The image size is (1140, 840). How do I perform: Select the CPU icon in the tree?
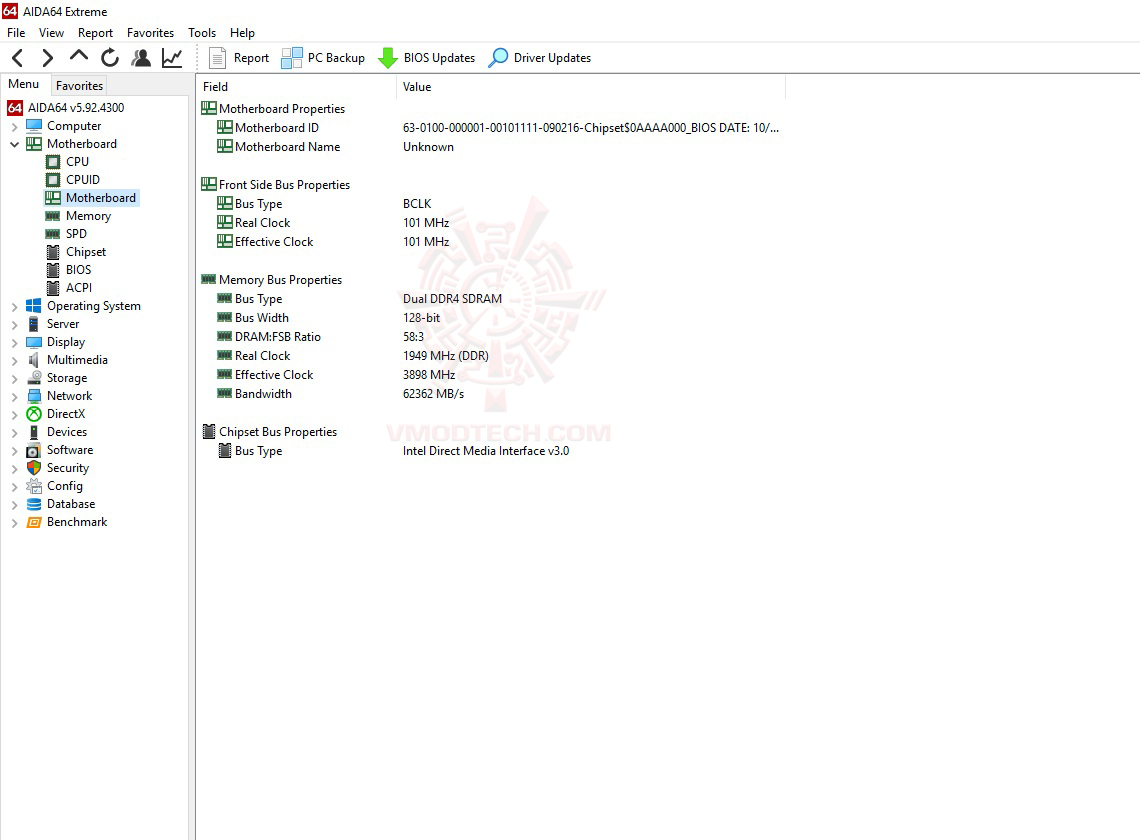(x=53, y=161)
